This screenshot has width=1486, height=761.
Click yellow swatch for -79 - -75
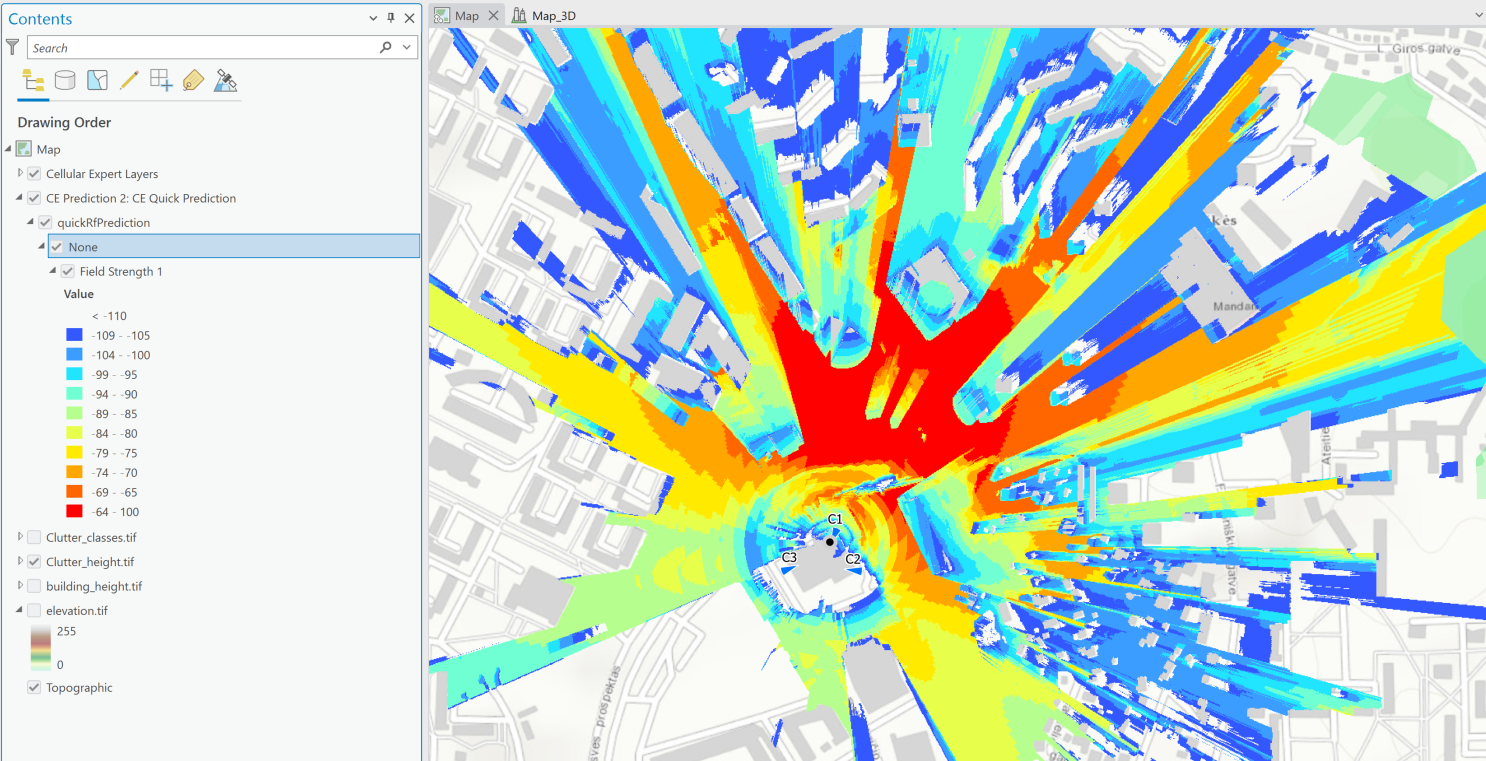point(74,453)
